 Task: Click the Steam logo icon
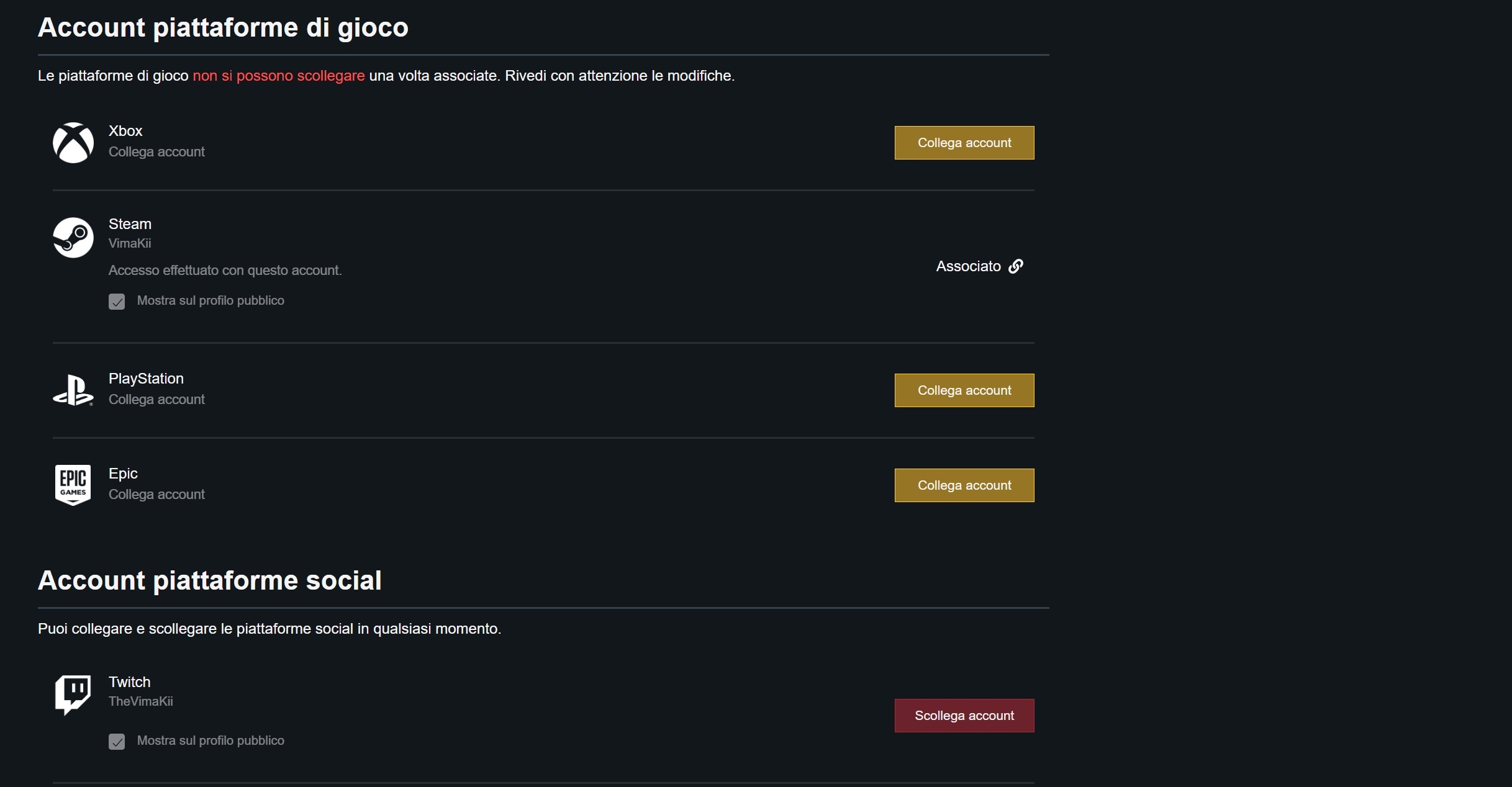tap(73, 237)
